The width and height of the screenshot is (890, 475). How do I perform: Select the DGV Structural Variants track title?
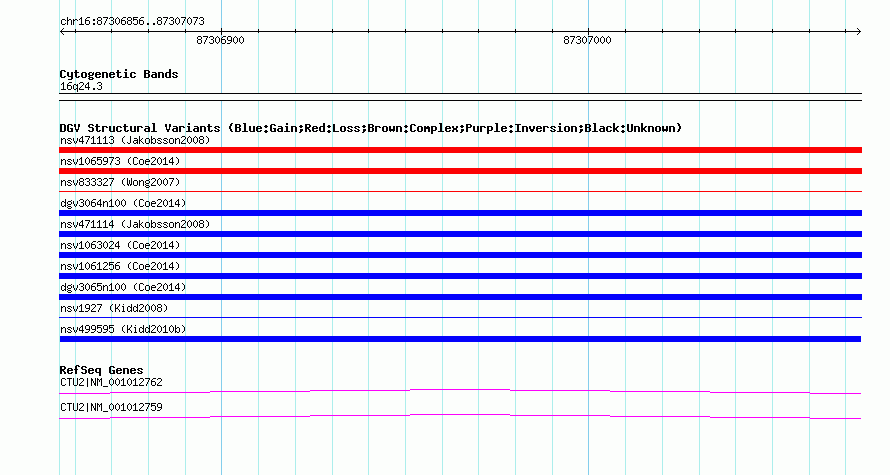(x=371, y=128)
